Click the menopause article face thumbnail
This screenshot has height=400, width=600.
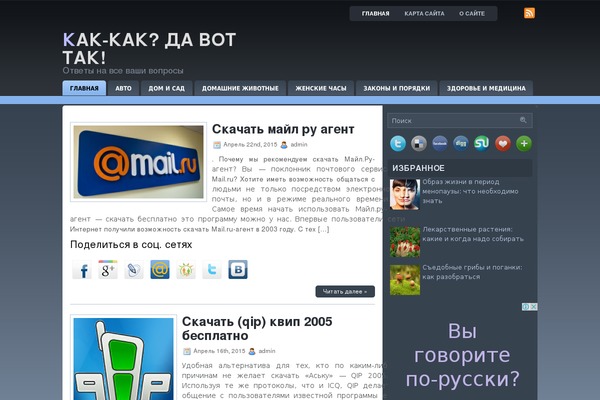click(x=405, y=194)
